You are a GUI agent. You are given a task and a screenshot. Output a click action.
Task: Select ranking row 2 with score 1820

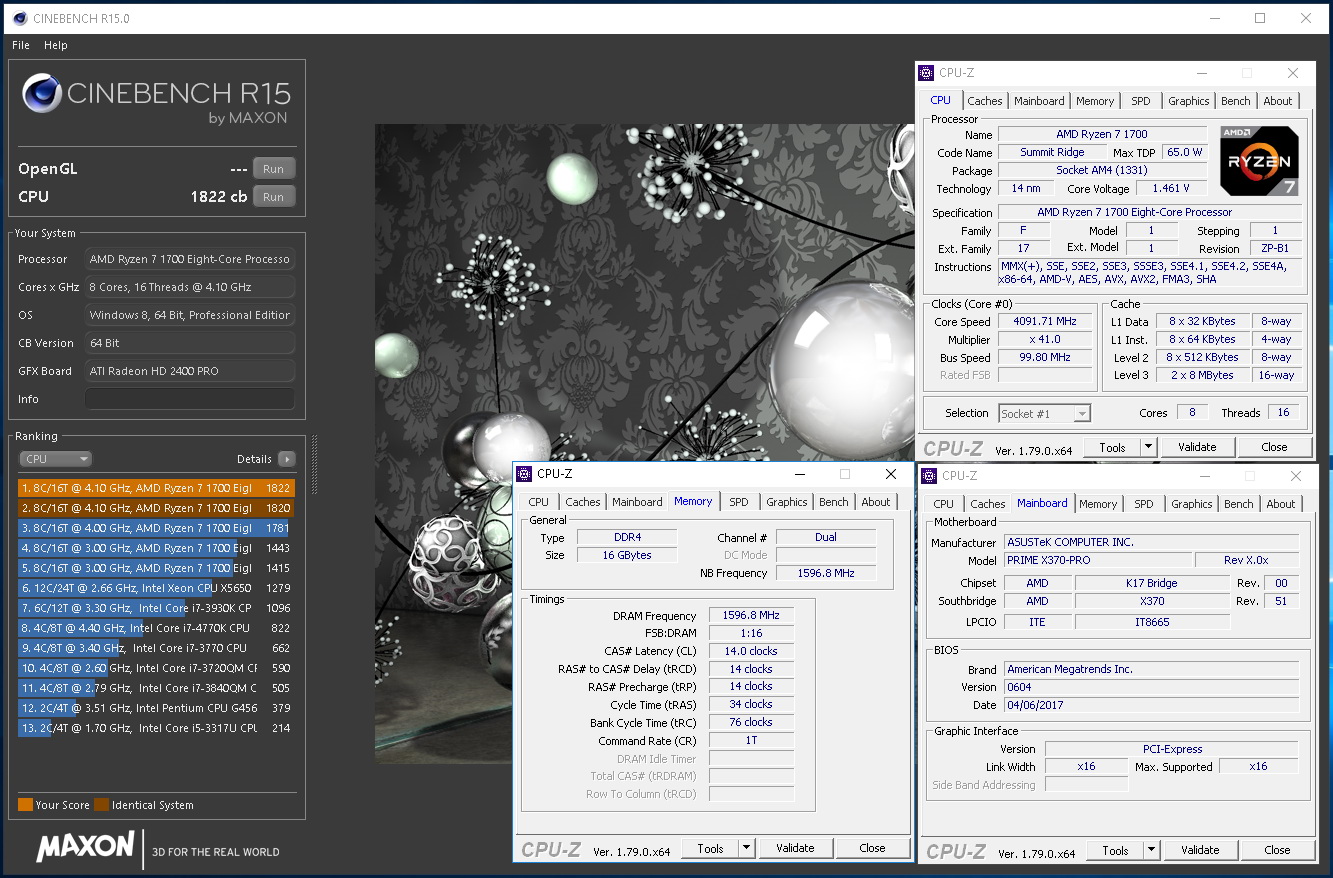pos(156,508)
